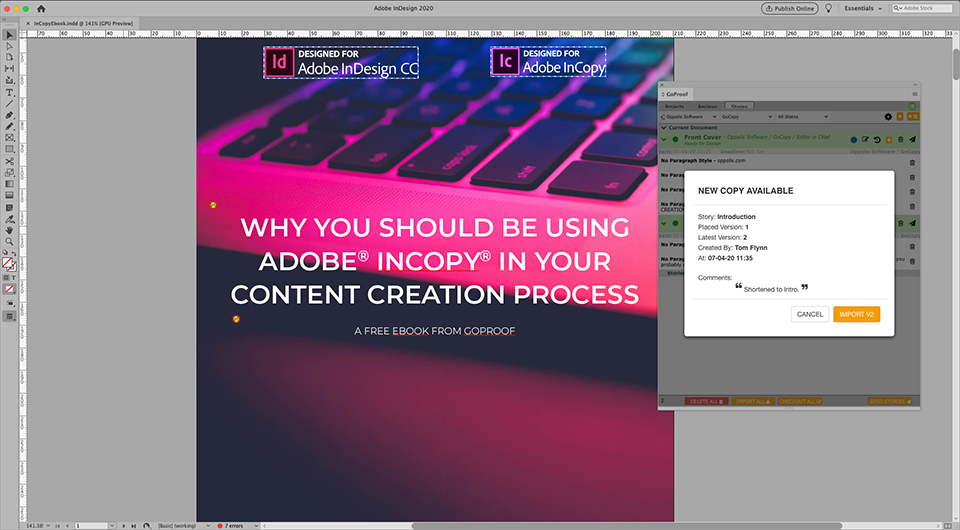
Task: Select the Gap tool
Action: coord(9,69)
